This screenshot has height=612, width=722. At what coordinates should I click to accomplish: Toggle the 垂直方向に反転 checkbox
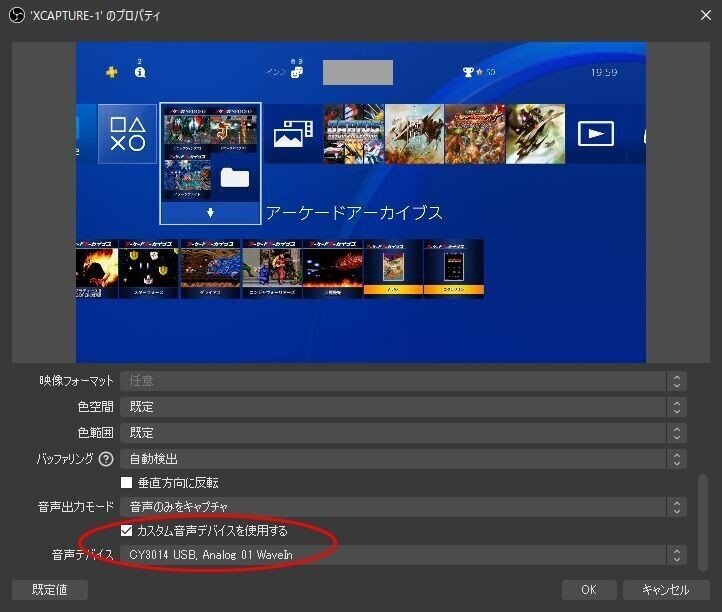pos(126,483)
